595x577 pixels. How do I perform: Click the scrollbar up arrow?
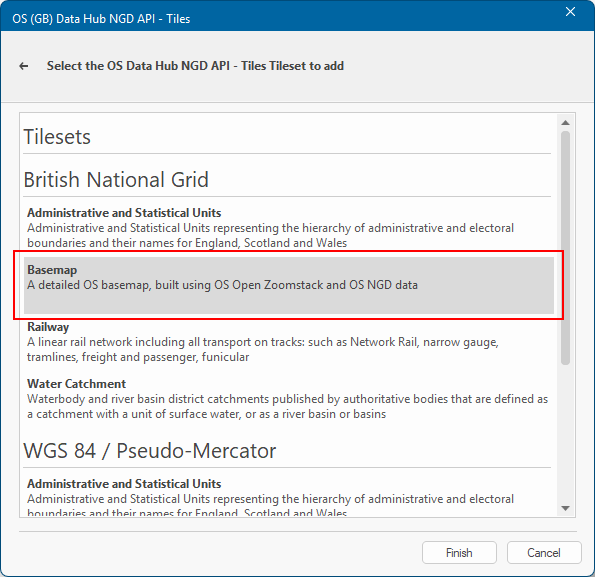click(565, 123)
